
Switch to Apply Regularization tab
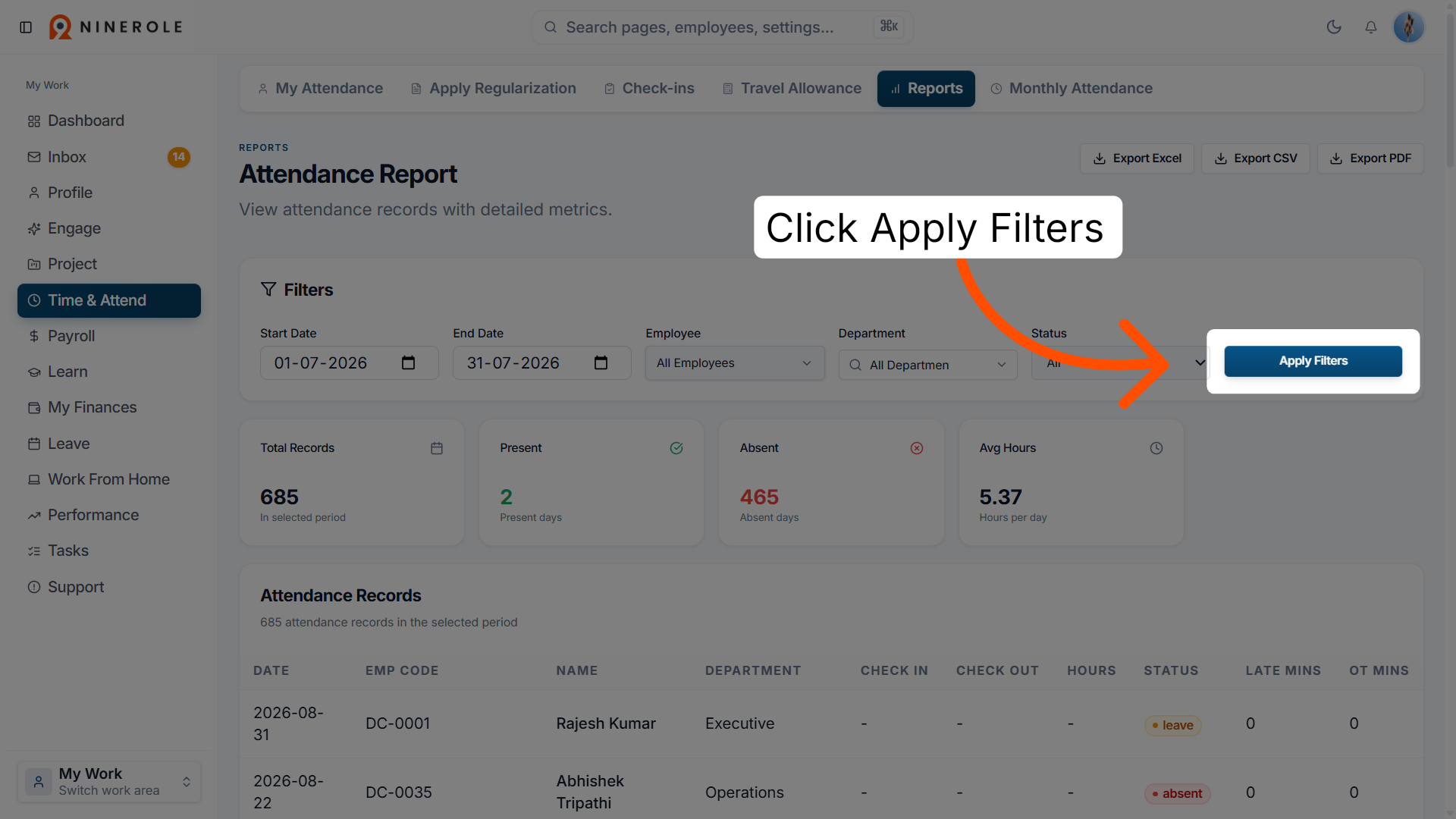click(x=494, y=89)
